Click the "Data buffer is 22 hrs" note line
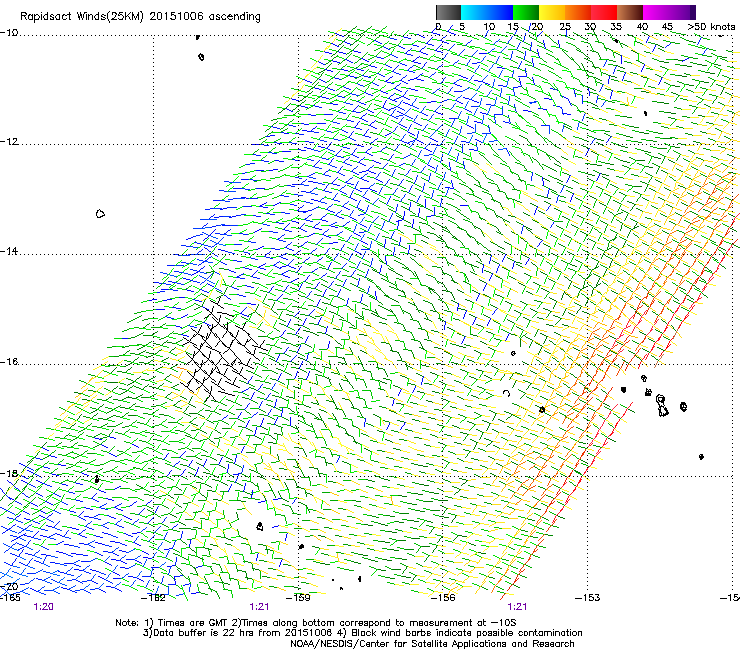 (362, 633)
